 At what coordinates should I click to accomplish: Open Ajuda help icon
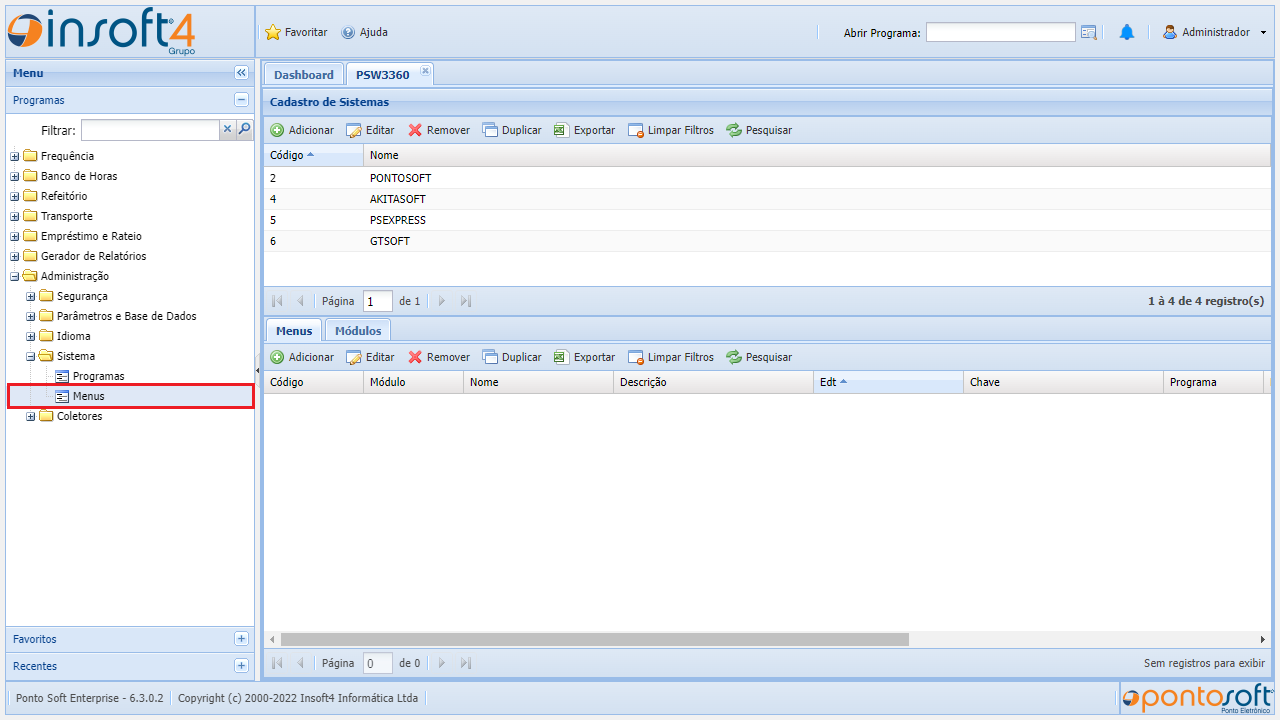[348, 33]
